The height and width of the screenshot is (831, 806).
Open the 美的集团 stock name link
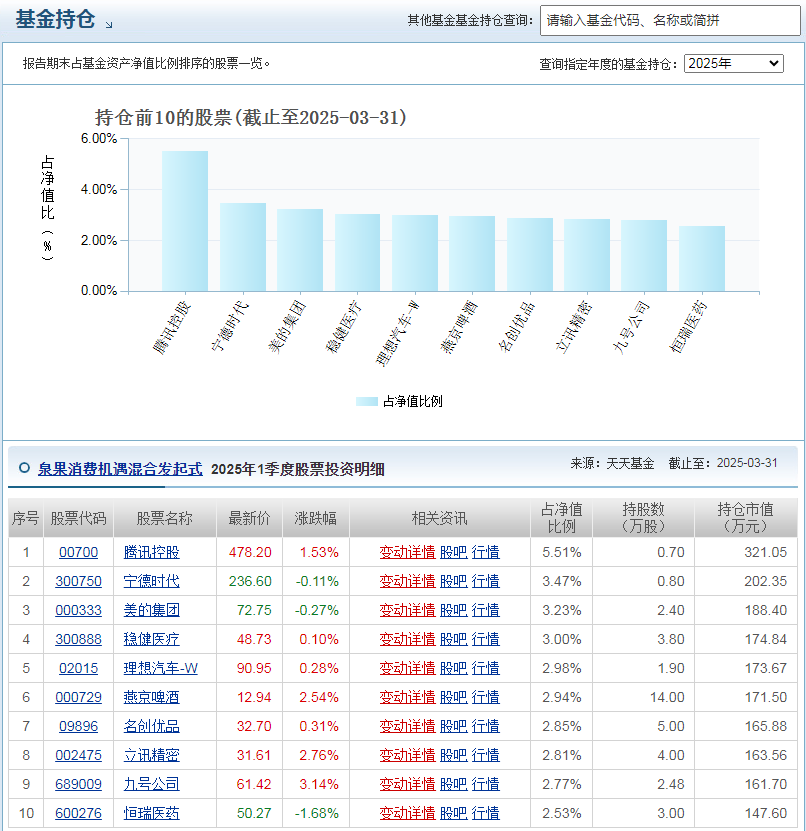point(152,610)
